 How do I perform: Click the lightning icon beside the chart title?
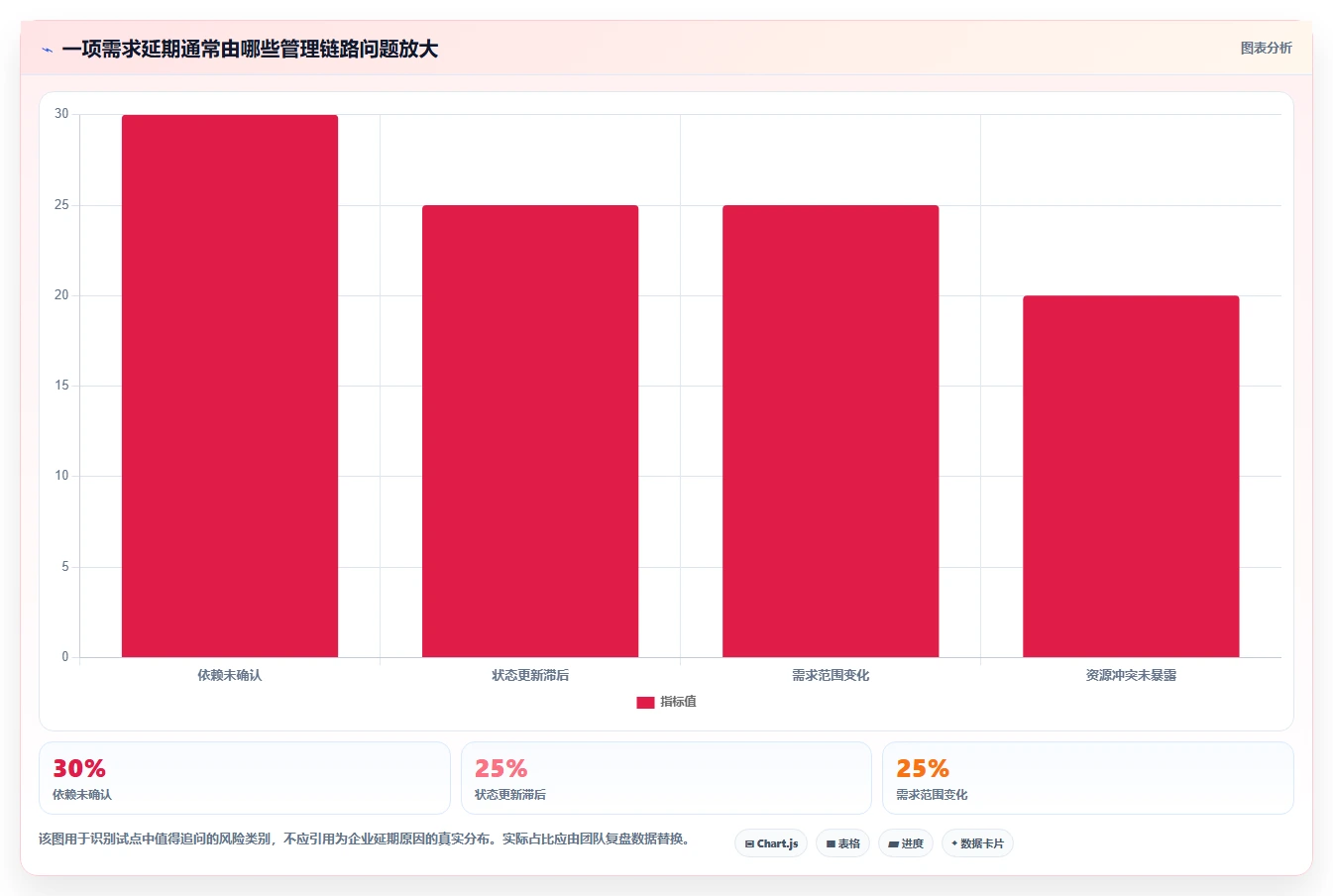tap(47, 50)
